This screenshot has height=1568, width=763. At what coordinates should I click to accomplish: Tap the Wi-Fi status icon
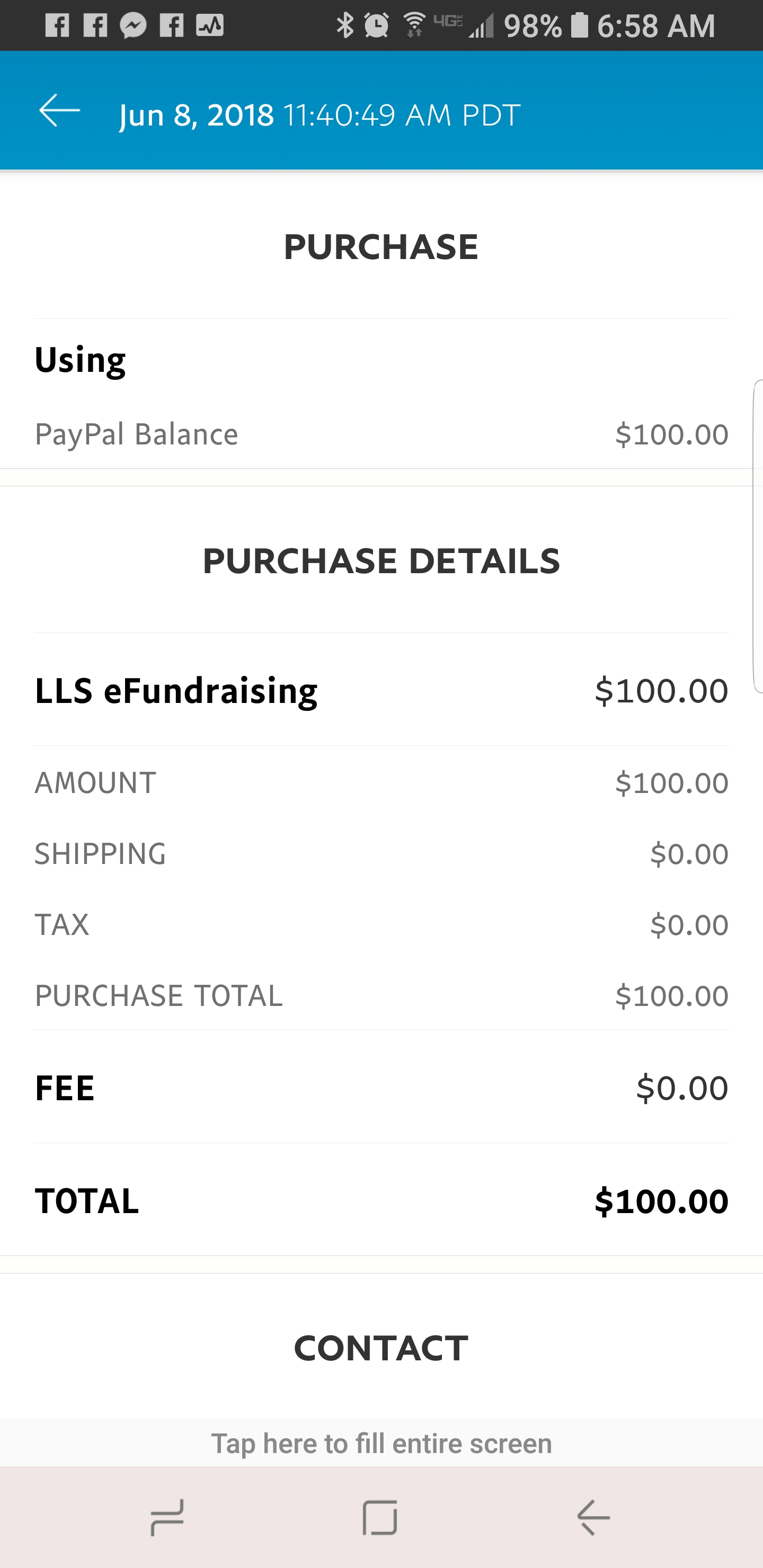tap(415, 25)
